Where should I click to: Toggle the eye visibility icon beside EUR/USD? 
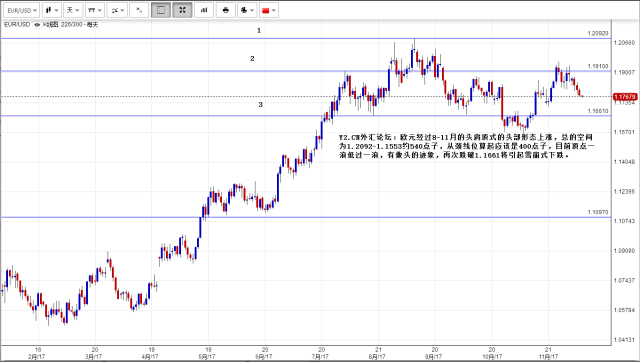(x=37, y=25)
